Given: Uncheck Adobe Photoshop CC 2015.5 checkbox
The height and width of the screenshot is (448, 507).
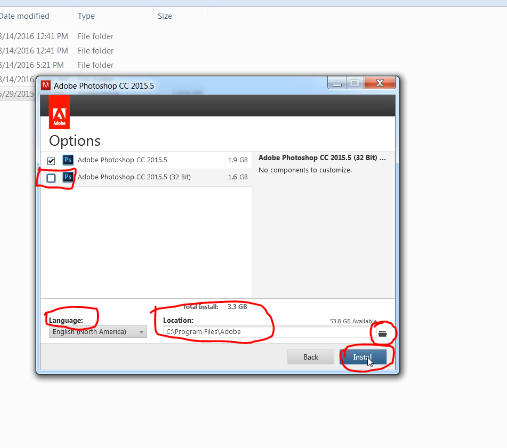Looking at the screenshot, I should (51, 161).
